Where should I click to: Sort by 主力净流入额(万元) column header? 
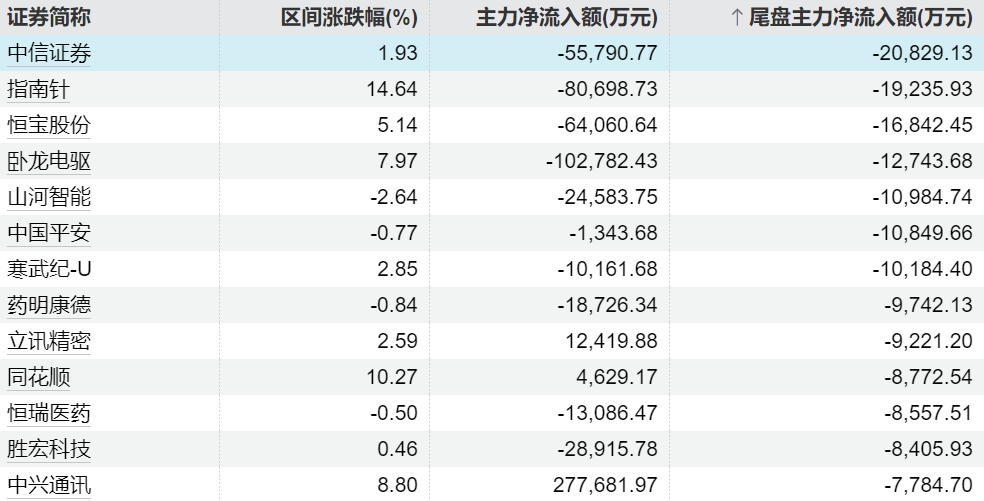pos(567,18)
